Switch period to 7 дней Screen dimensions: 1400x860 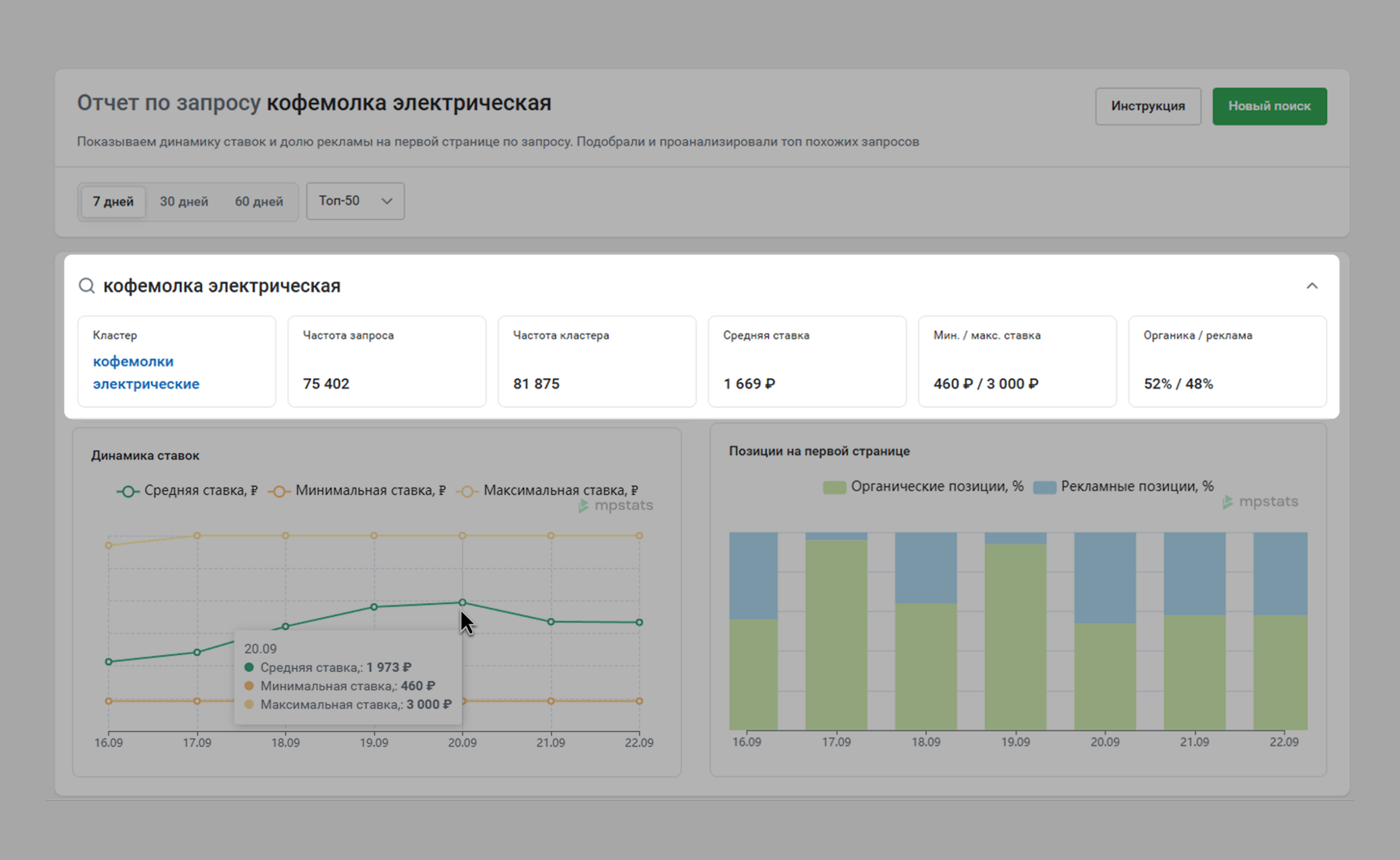[x=113, y=201]
